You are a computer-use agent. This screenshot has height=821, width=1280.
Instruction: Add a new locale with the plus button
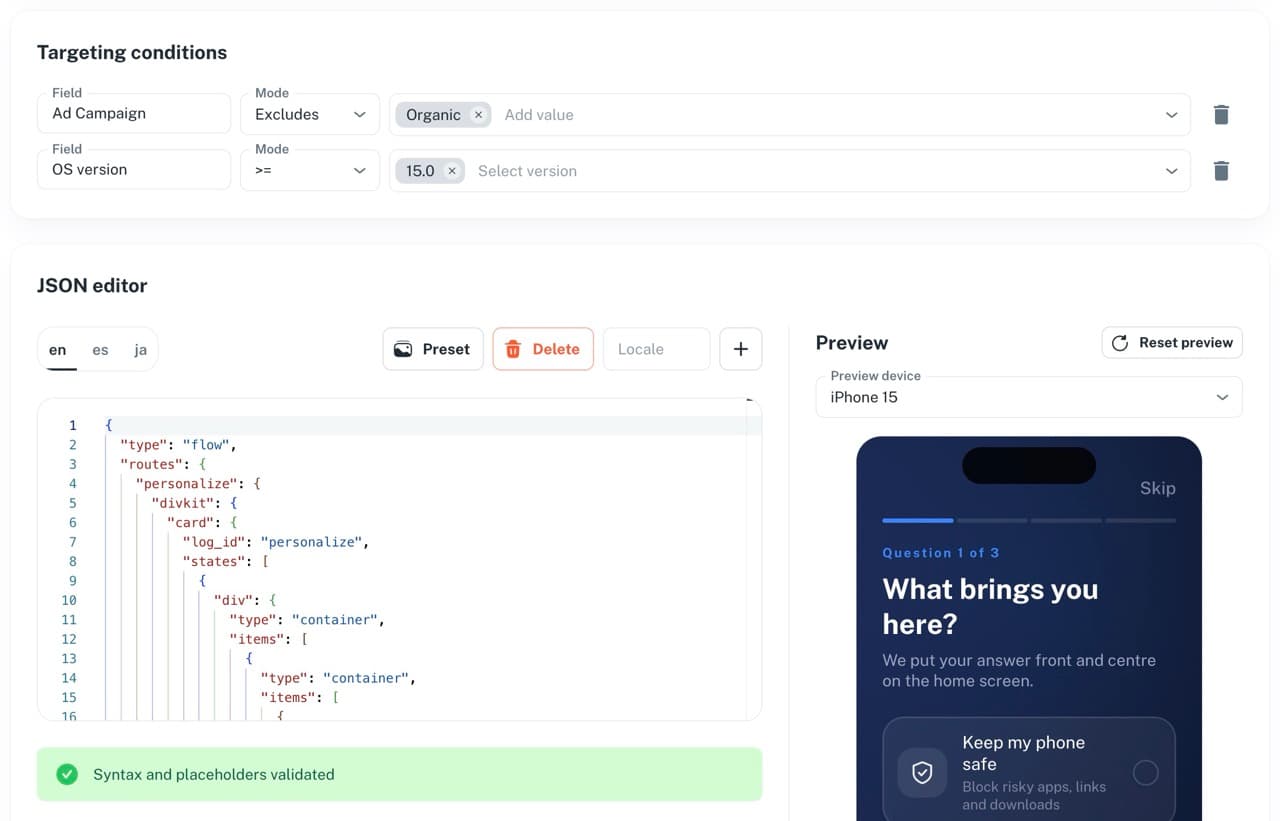click(x=741, y=349)
